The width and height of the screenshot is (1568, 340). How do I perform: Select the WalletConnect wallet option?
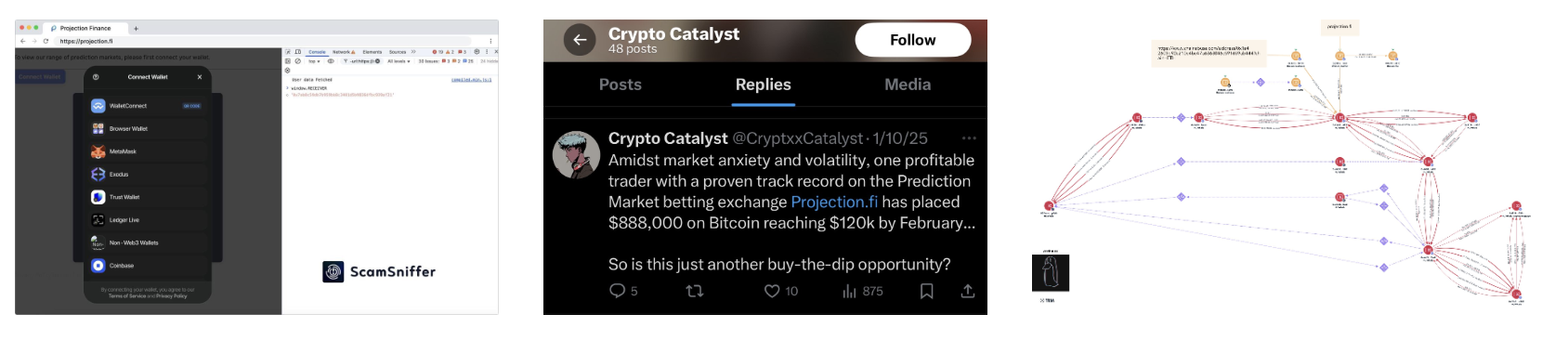pos(147,106)
